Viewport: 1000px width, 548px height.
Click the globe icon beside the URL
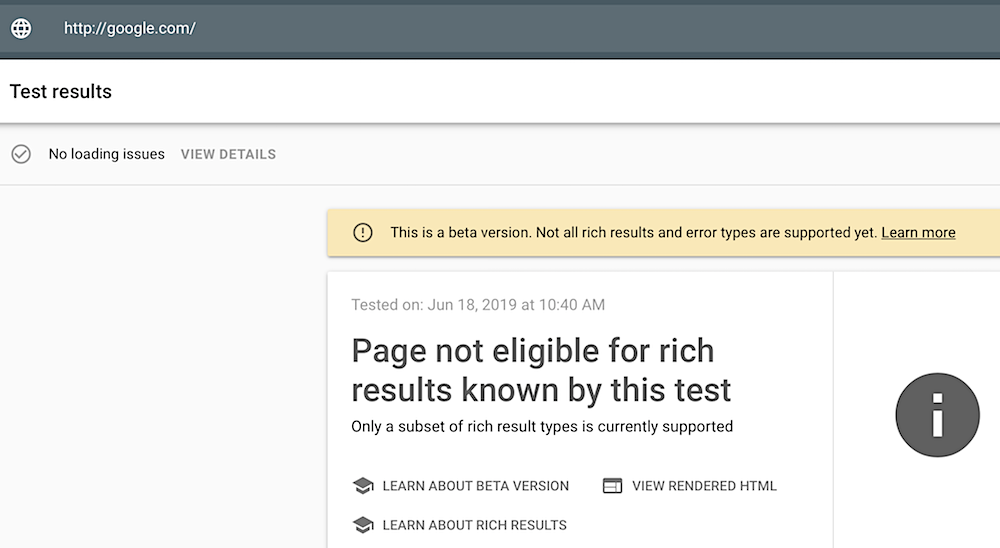tap(21, 28)
